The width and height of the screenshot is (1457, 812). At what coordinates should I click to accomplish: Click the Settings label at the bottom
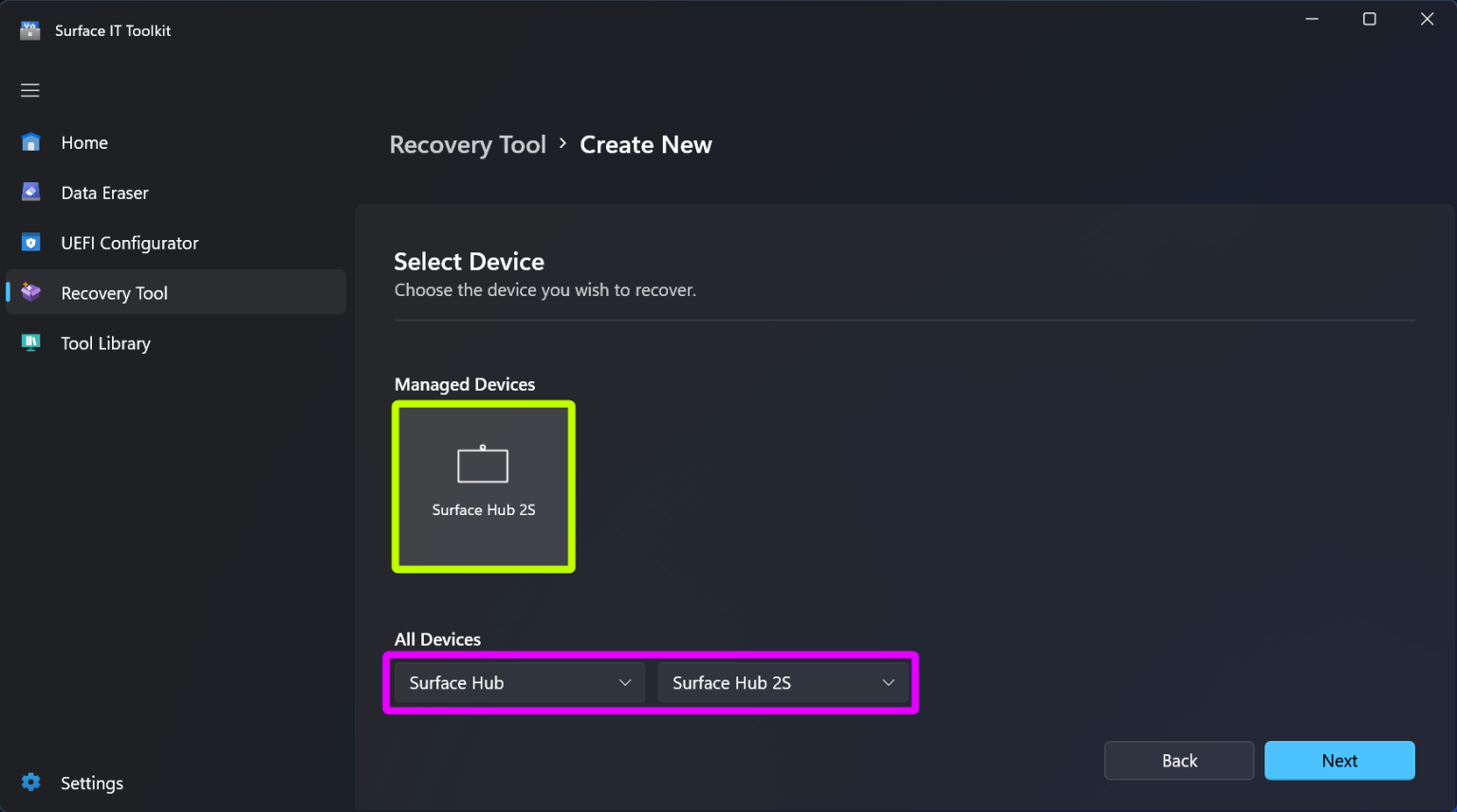click(92, 782)
